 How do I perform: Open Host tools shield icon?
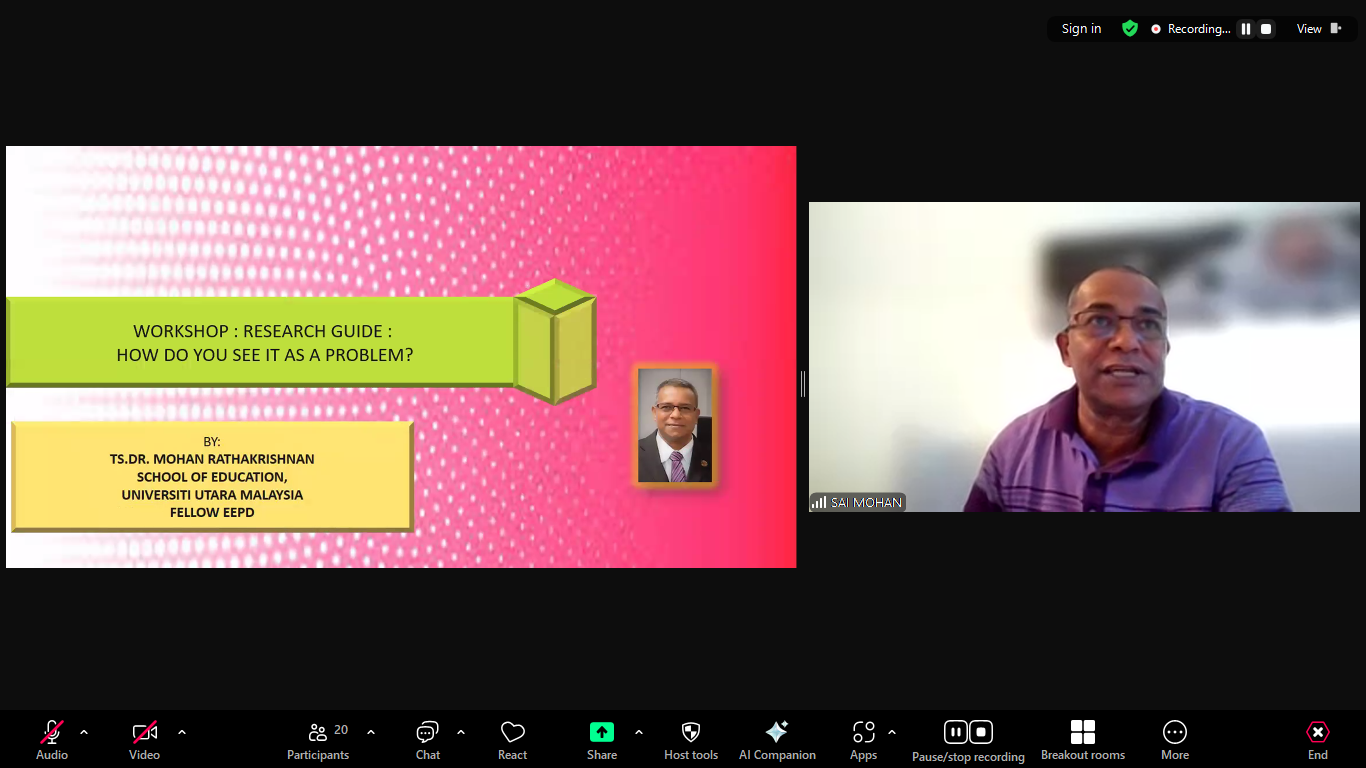691,733
